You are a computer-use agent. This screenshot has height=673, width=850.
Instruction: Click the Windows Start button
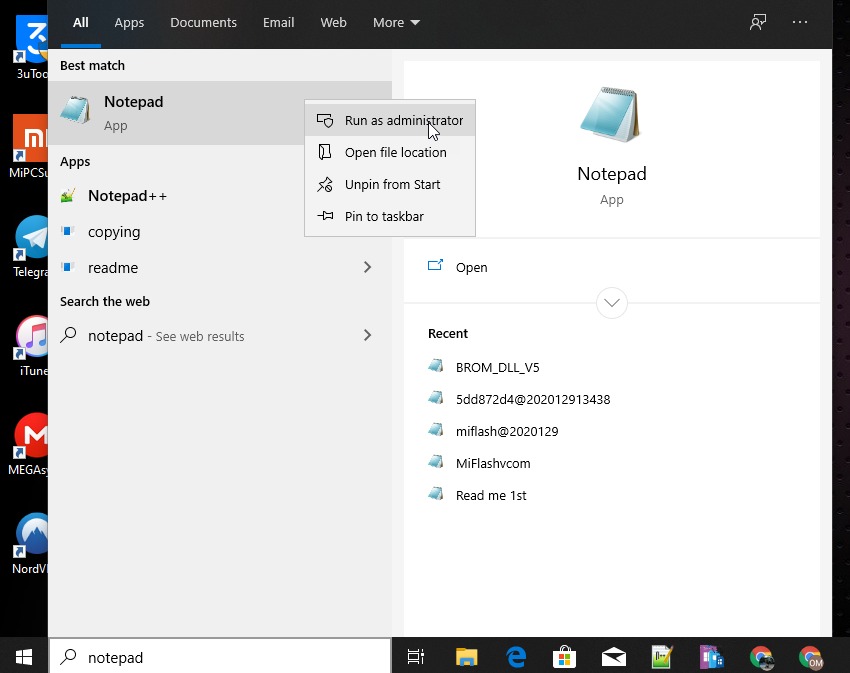pyautogui.click(x=24, y=657)
